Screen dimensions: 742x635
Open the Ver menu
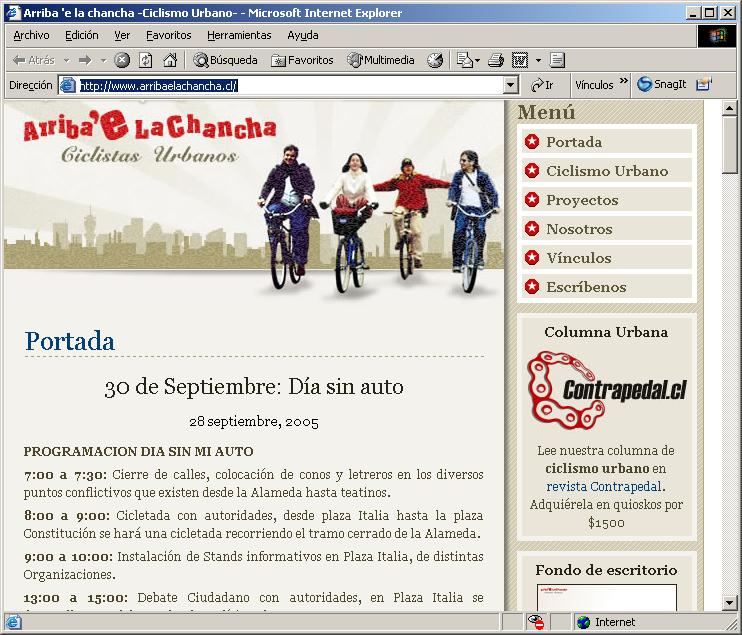(x=122, y=35)
